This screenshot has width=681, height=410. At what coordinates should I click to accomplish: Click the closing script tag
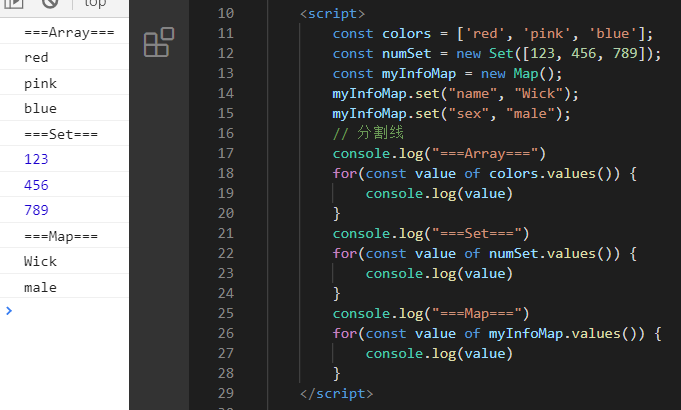[x=337, y=393]
